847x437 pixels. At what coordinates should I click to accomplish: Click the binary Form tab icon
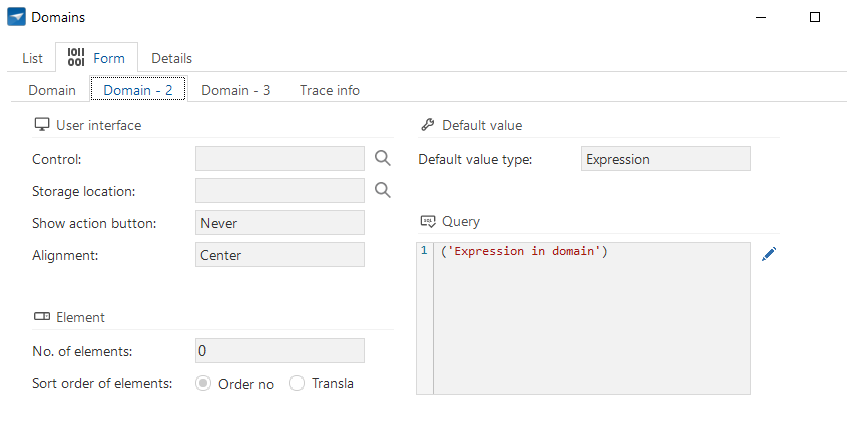pyautogui.click(x=76, y=57)
